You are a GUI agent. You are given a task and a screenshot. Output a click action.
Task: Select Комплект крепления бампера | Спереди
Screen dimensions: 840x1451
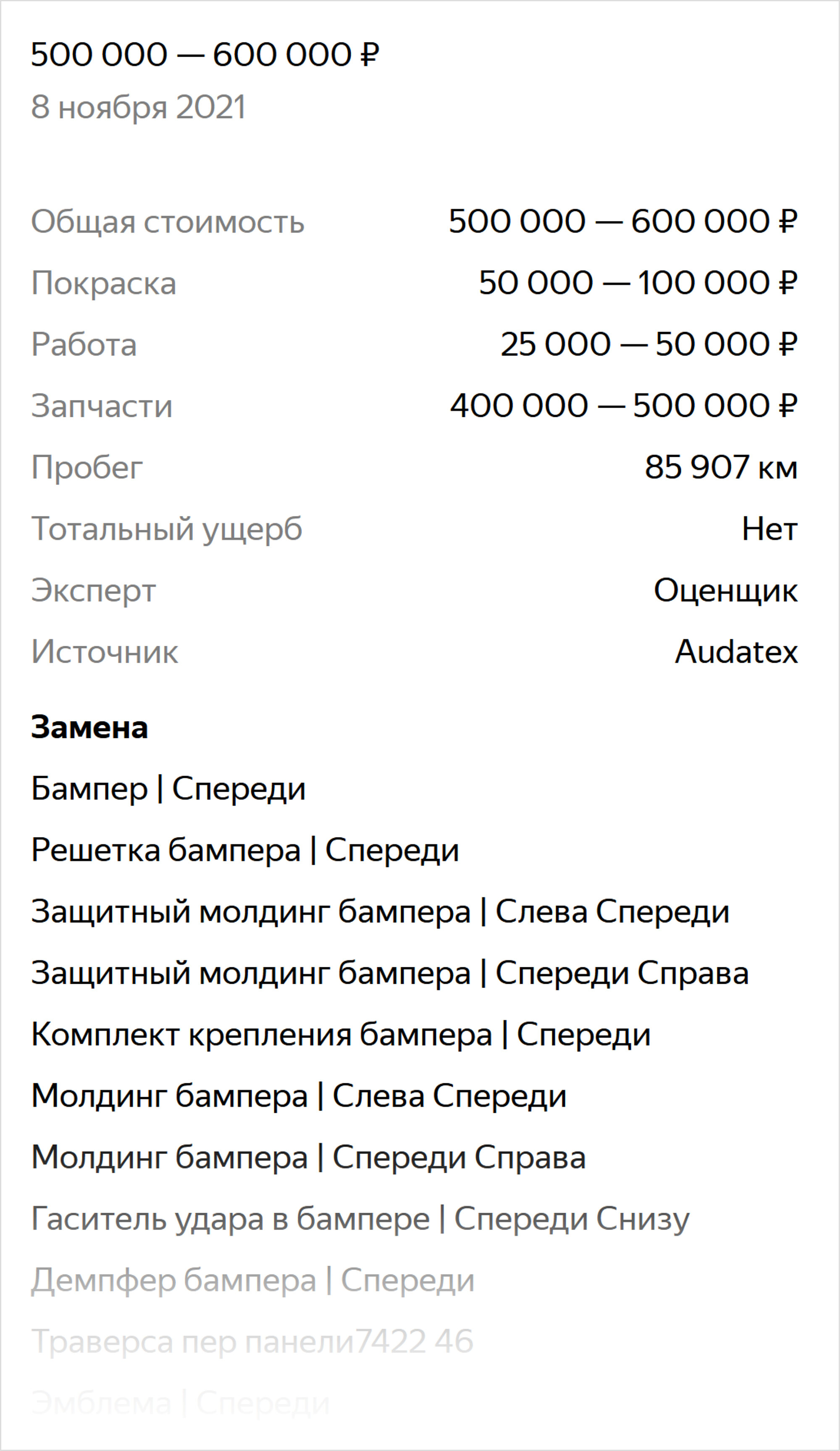[341, 1035]
